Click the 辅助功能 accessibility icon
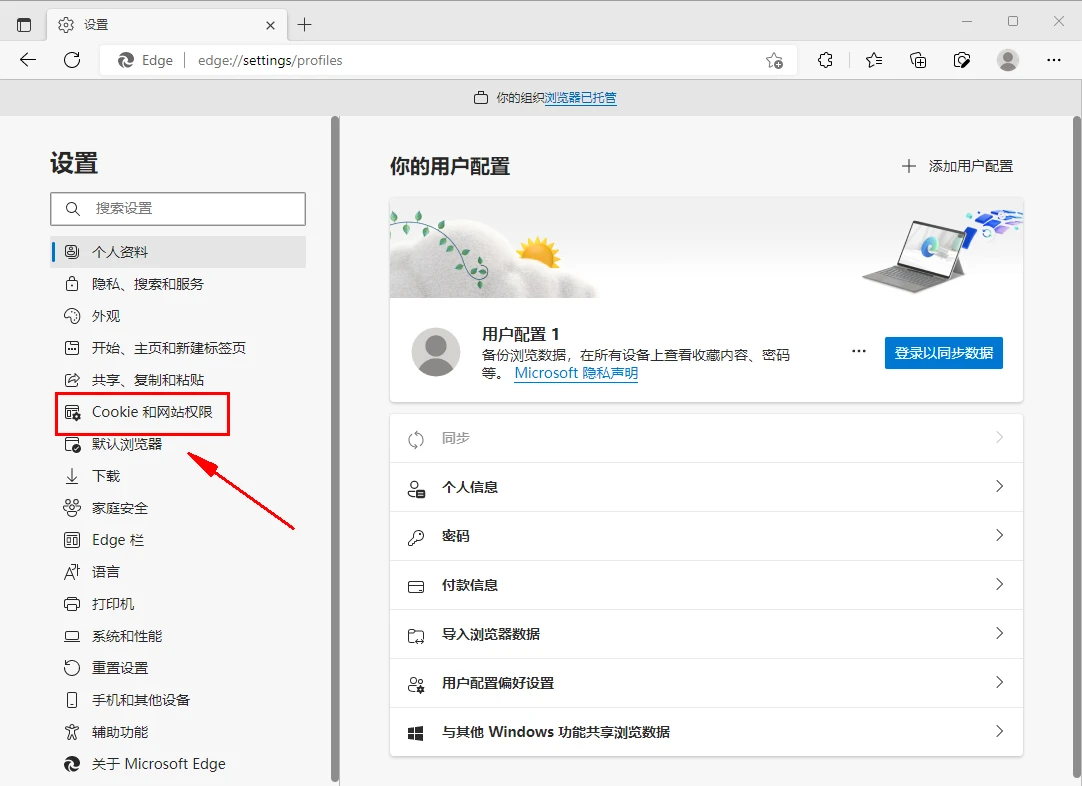This screenshot has height=786, width=1082. click(x=72, y=732)
